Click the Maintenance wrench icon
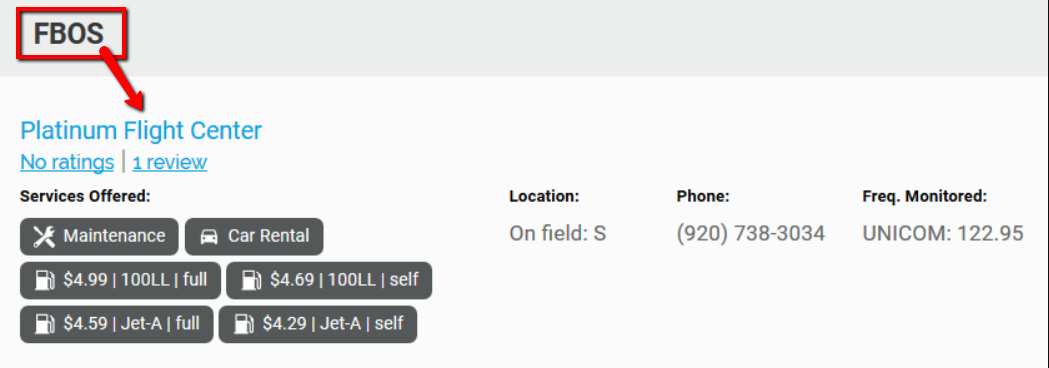1049x368 pixels. coord(43,236)
